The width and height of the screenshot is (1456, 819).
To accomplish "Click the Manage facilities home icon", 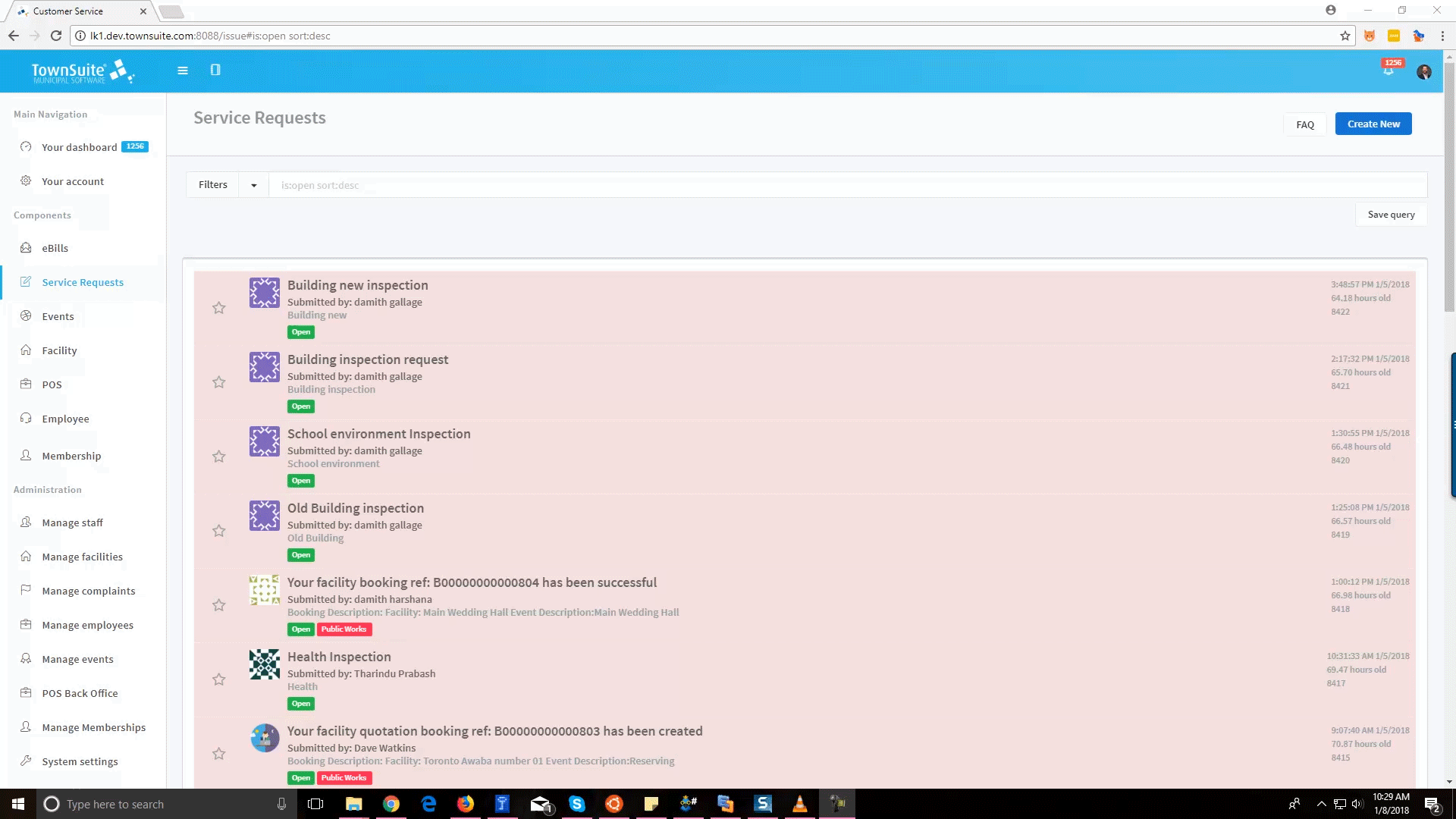I will click(26, 556).
